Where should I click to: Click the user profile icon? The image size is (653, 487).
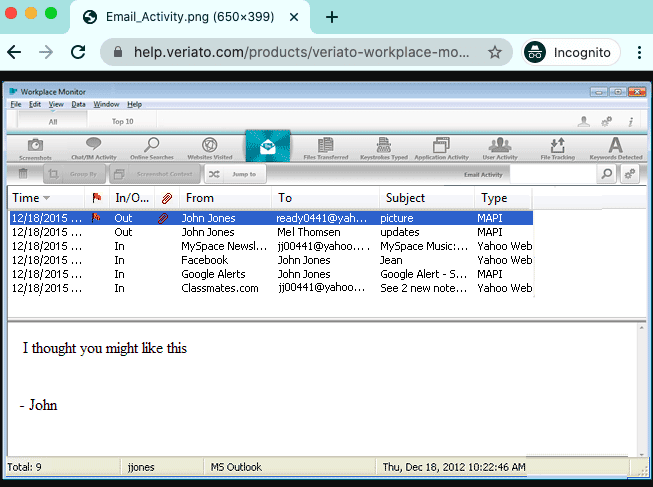[583, 122]
